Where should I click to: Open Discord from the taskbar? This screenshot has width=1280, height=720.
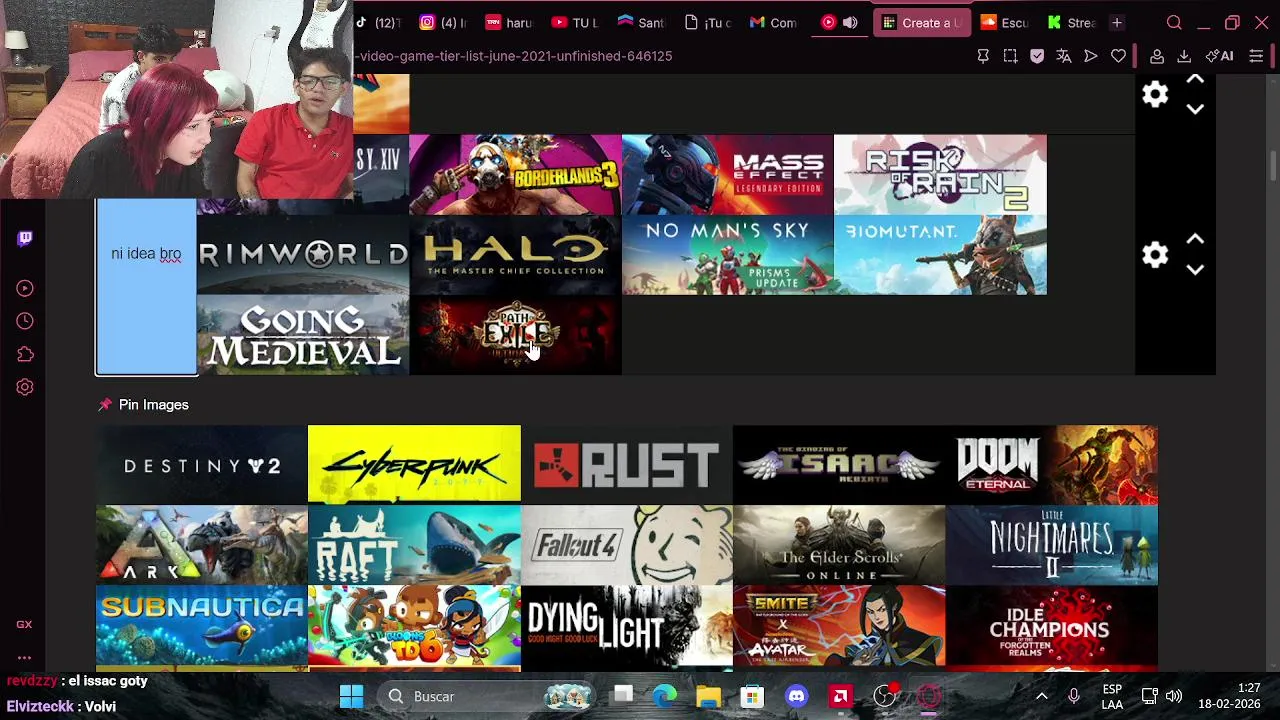click(796, 696)
